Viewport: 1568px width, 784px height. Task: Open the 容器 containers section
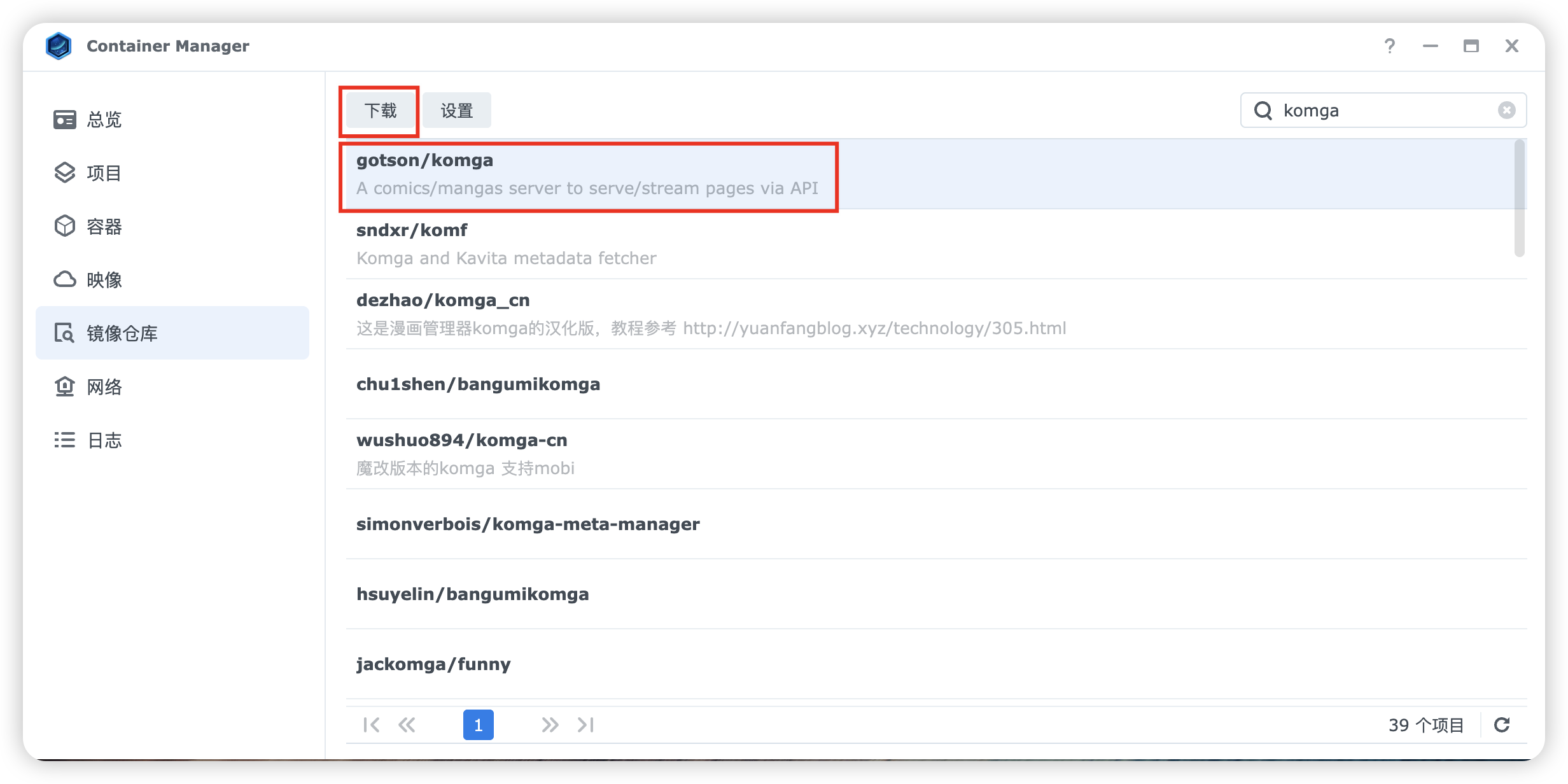[104, 227]
